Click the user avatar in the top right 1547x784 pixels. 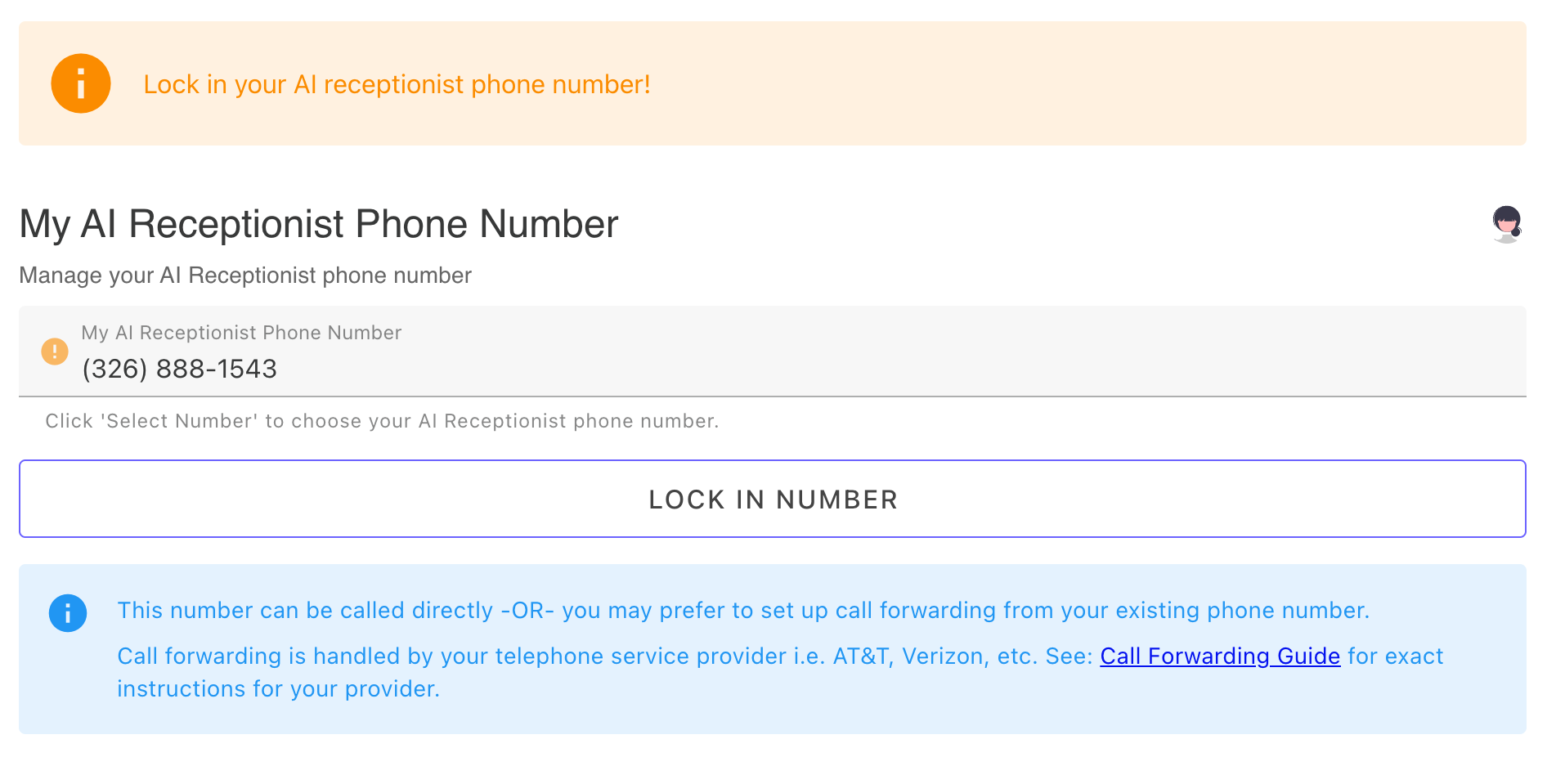pyautogui.click(x=1507, y=223)
